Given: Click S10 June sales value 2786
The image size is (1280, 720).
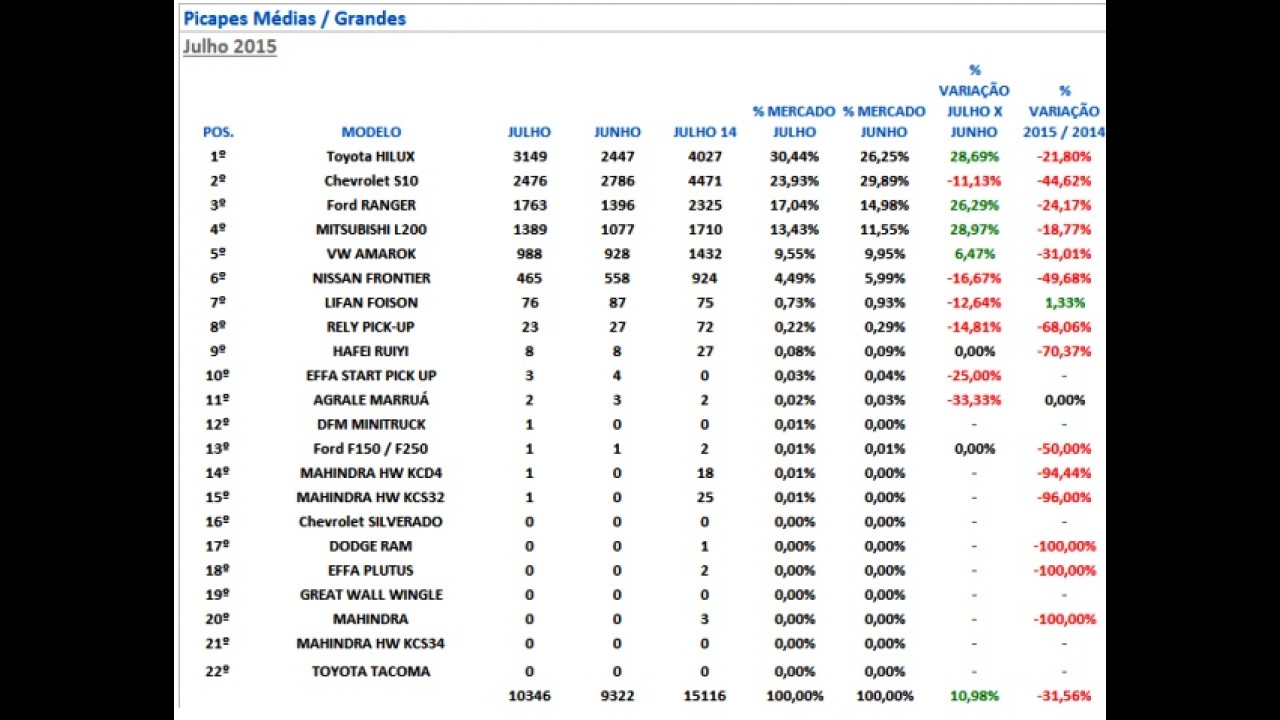Looking at the screenshot, I should (617, 181).
